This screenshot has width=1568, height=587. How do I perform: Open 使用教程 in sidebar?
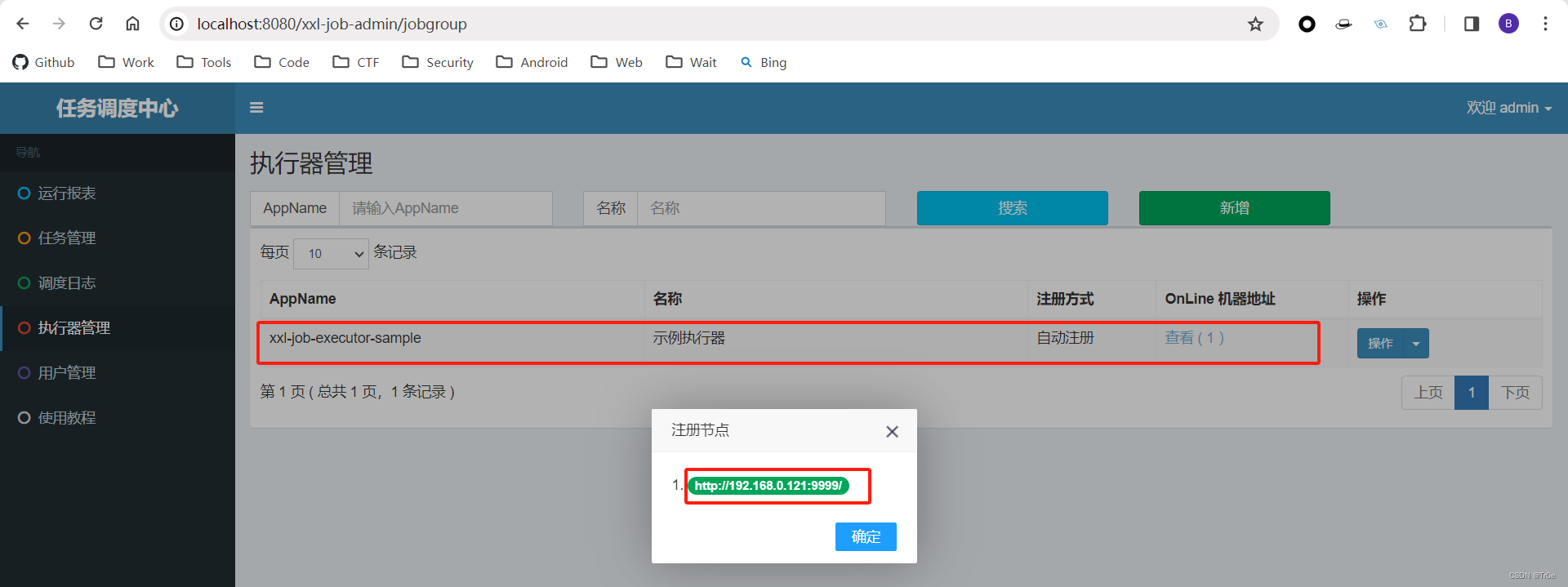118,418
